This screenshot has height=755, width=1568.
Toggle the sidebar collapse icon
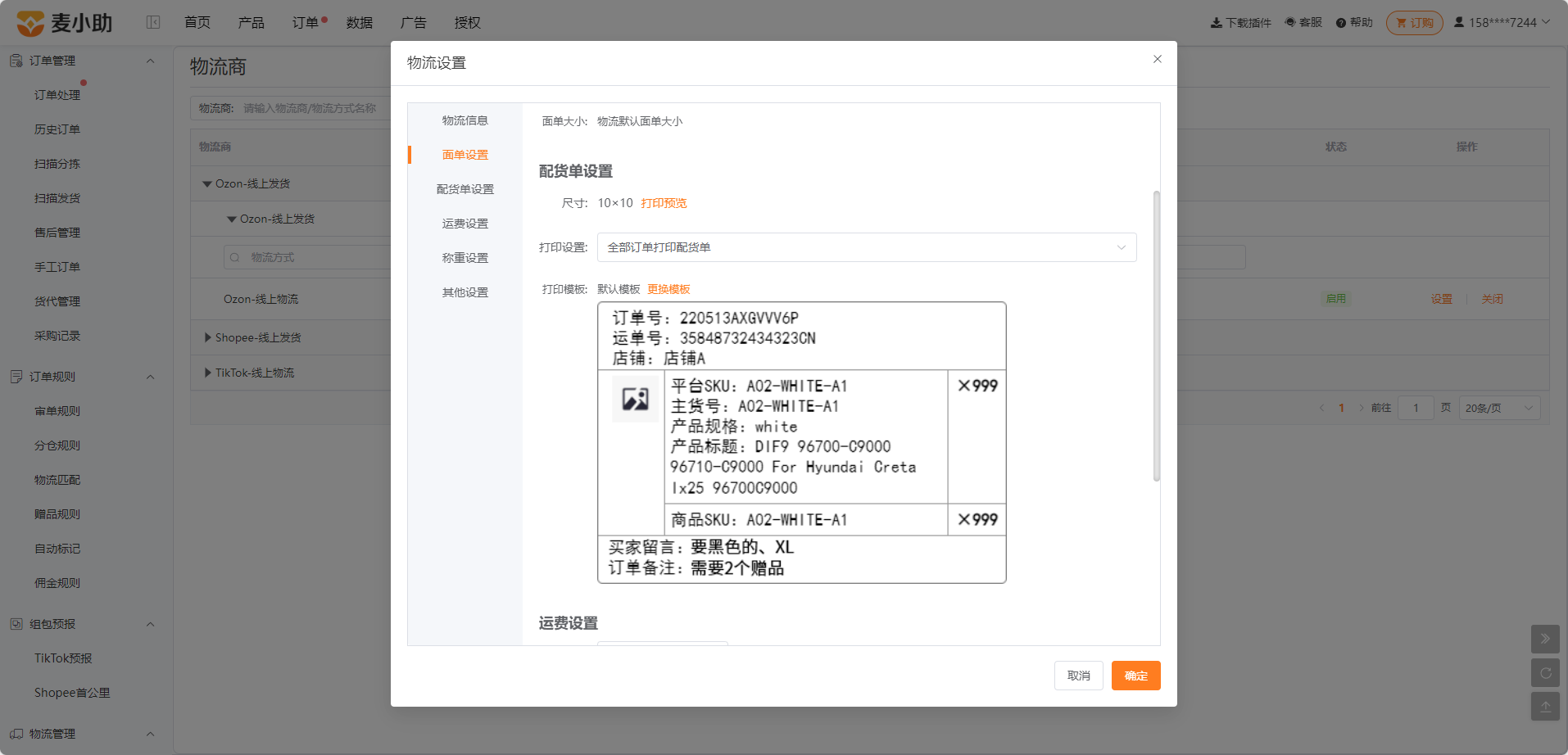(x=153, y=22)
